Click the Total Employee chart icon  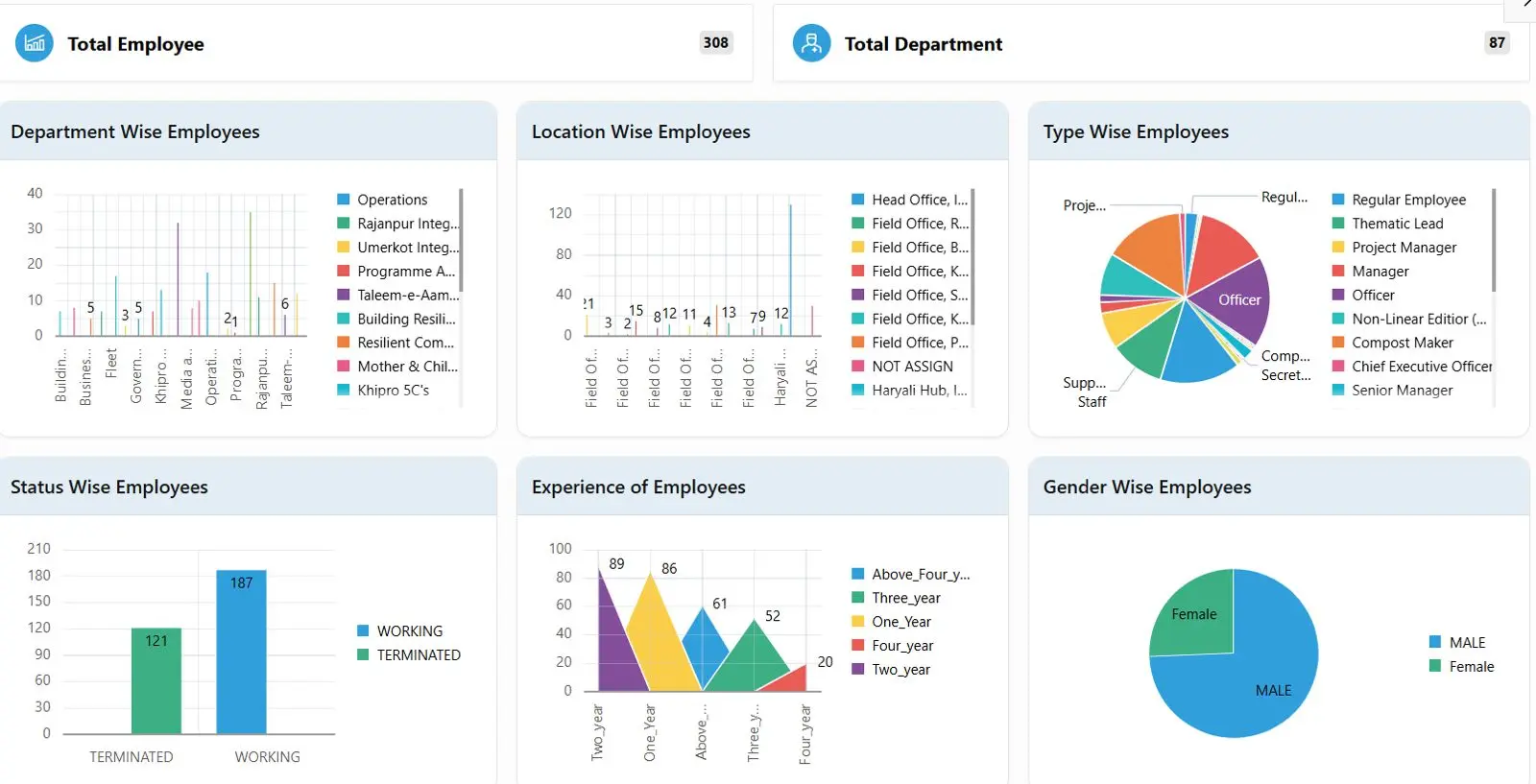pos(35,43)
